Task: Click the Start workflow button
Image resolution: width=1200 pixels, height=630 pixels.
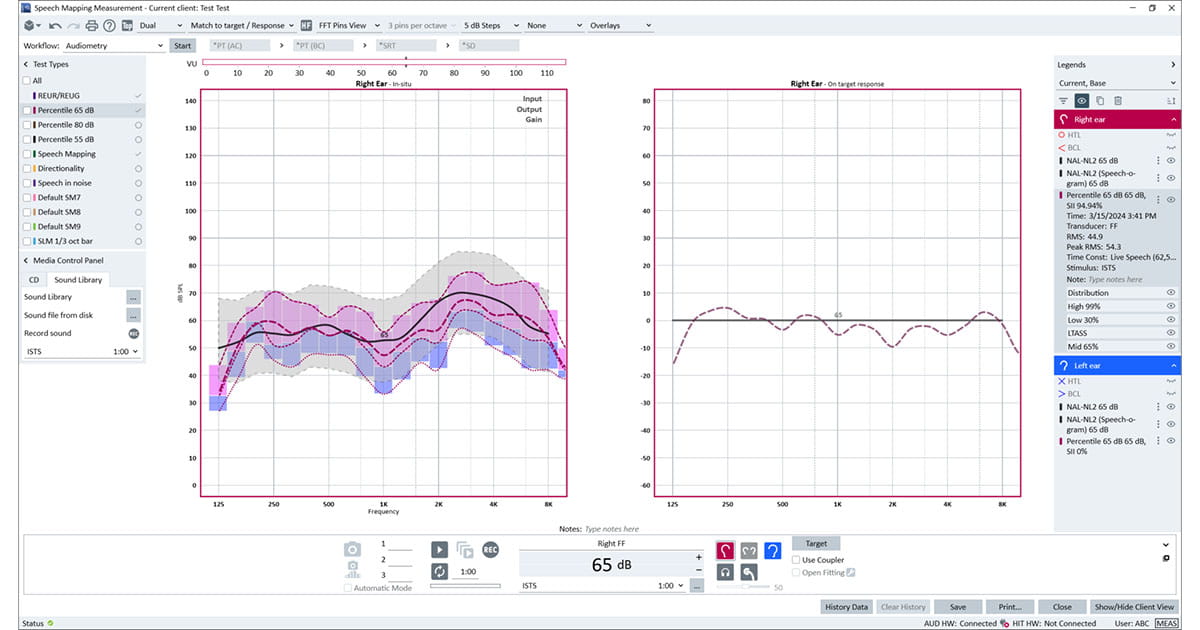Action: [x=183, y=45]
